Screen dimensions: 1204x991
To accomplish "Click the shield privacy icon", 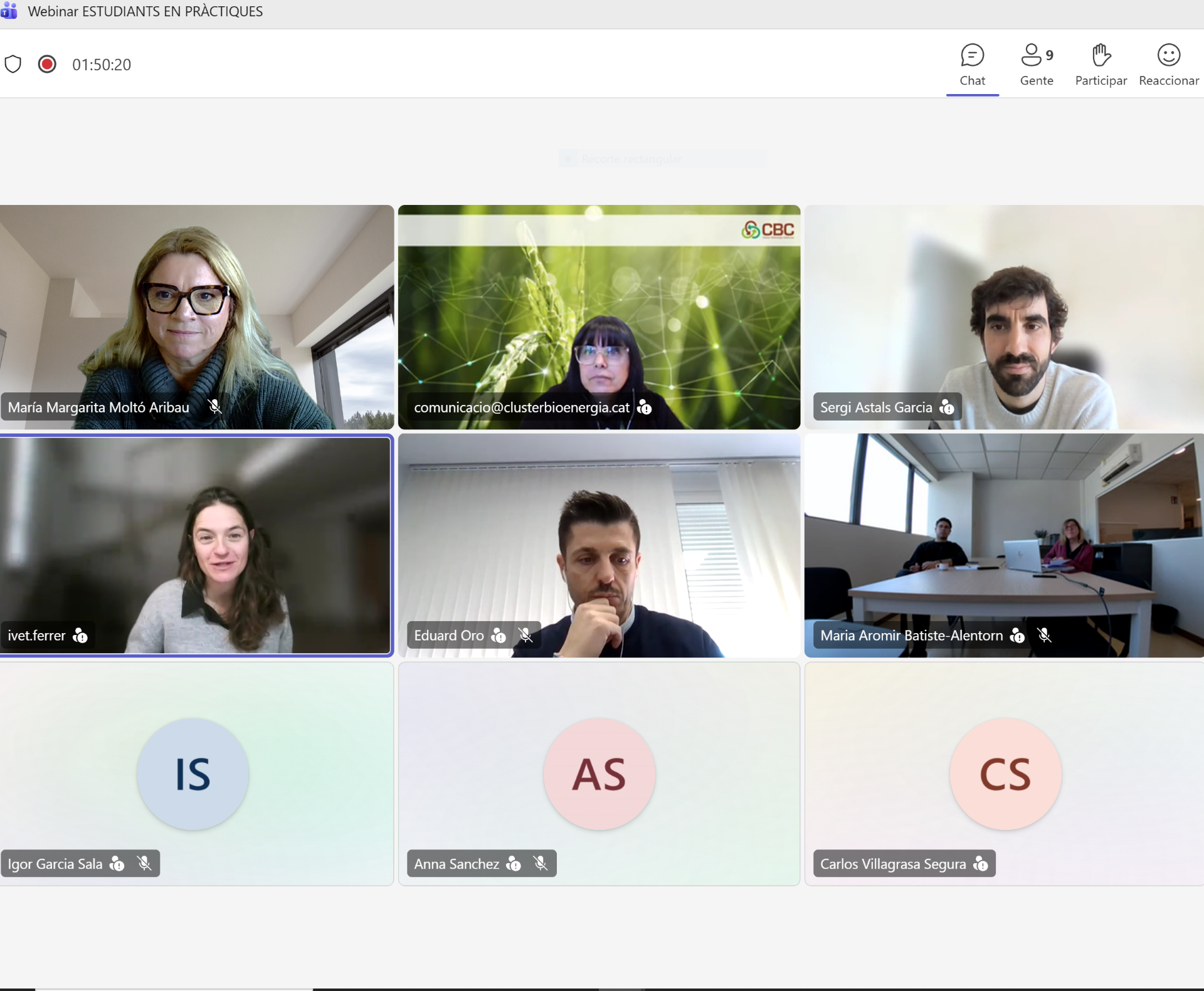I will pos(13,64).
